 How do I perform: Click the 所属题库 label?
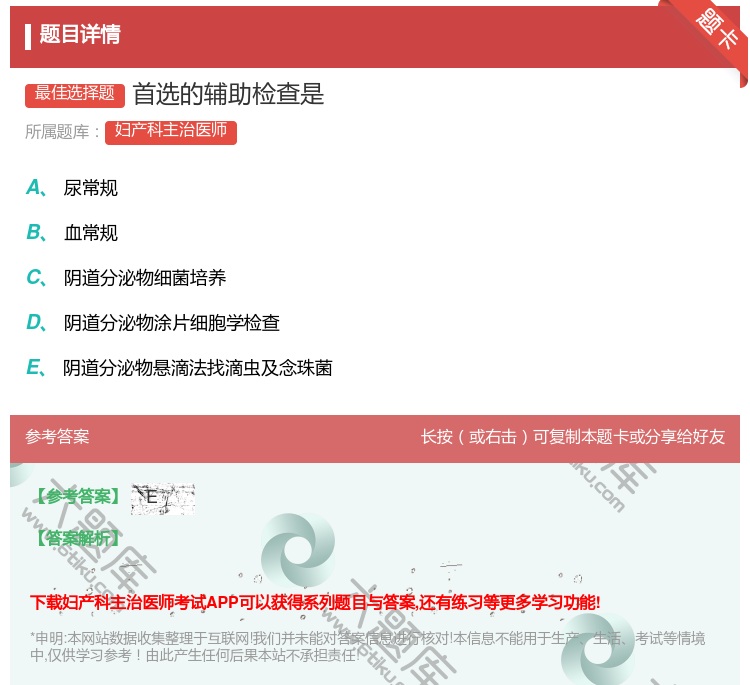point(62,132)
